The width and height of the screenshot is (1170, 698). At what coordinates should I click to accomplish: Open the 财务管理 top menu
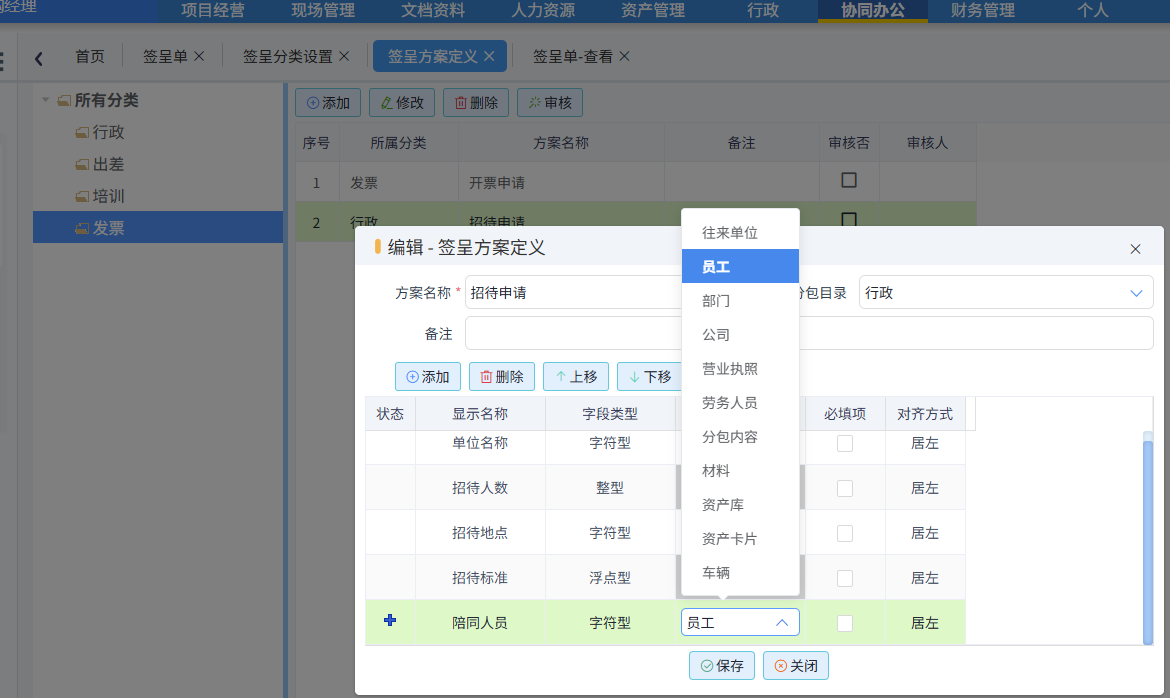click(x=983, y=10)
